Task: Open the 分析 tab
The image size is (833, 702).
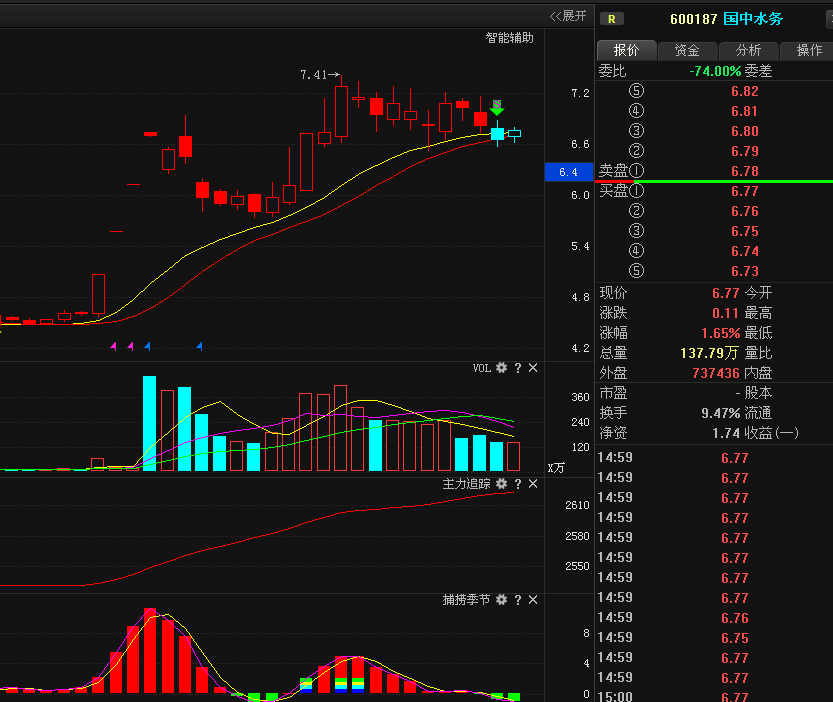Action: 748,50
